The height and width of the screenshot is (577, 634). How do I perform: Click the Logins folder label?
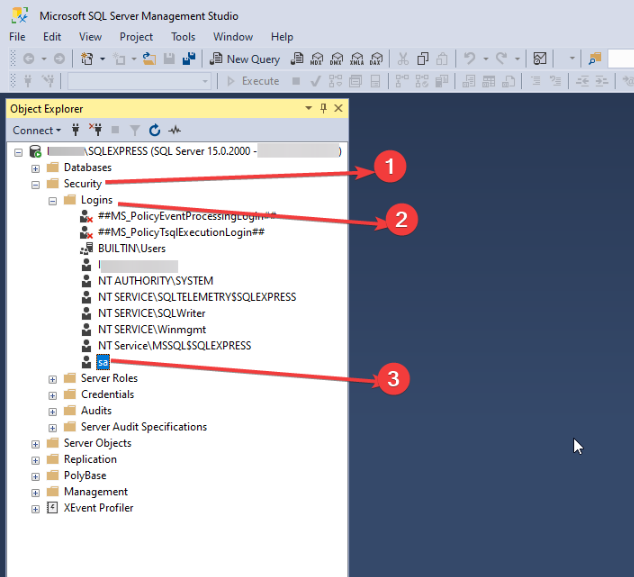[x=97, y=200]
